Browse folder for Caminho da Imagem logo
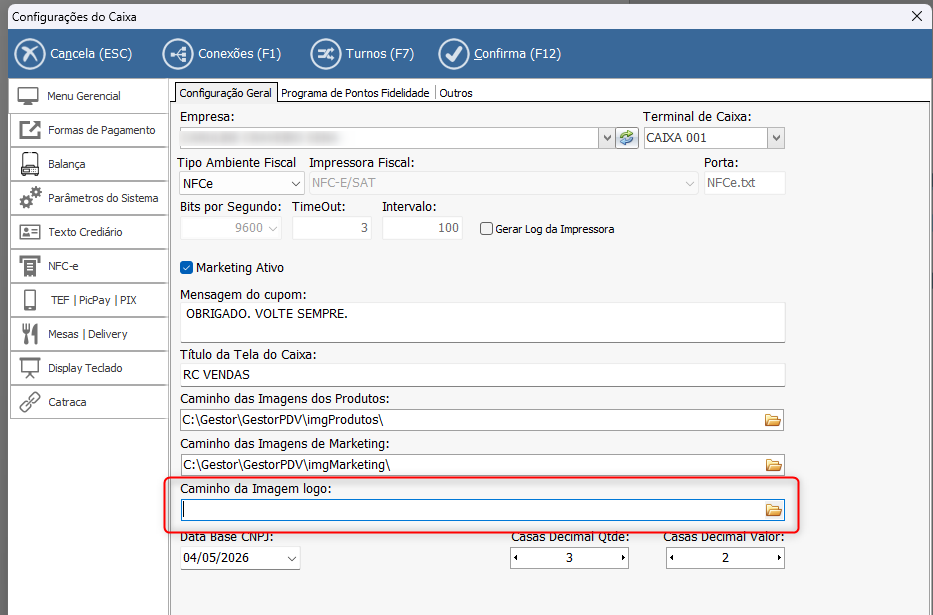Screen dimensions: 933x615 click(x=772, y=510)
